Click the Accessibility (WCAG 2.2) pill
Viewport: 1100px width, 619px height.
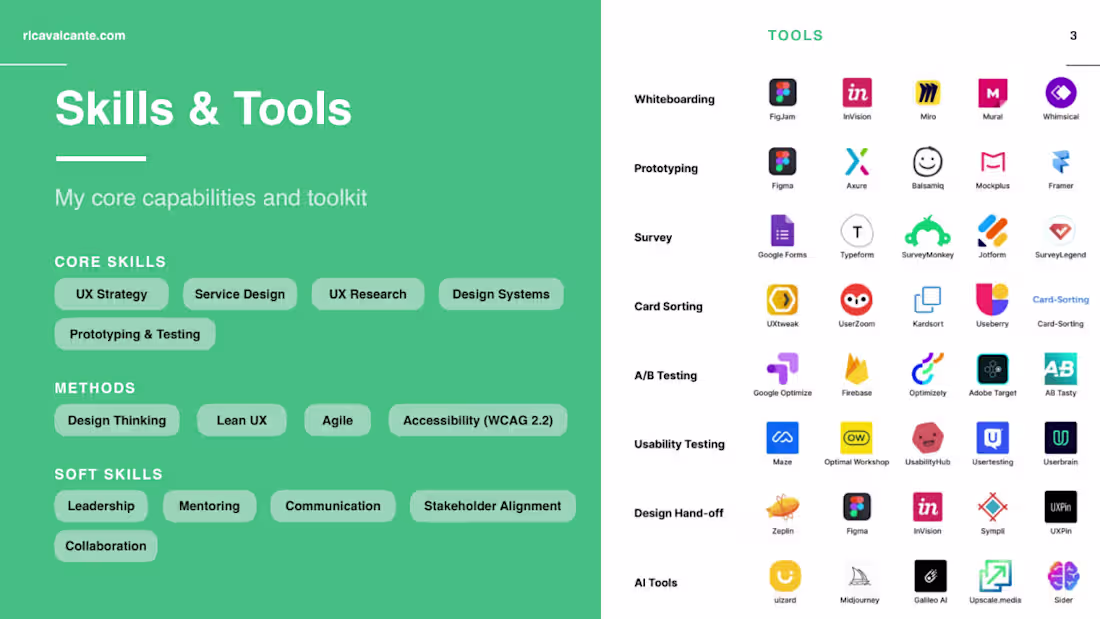478,420
